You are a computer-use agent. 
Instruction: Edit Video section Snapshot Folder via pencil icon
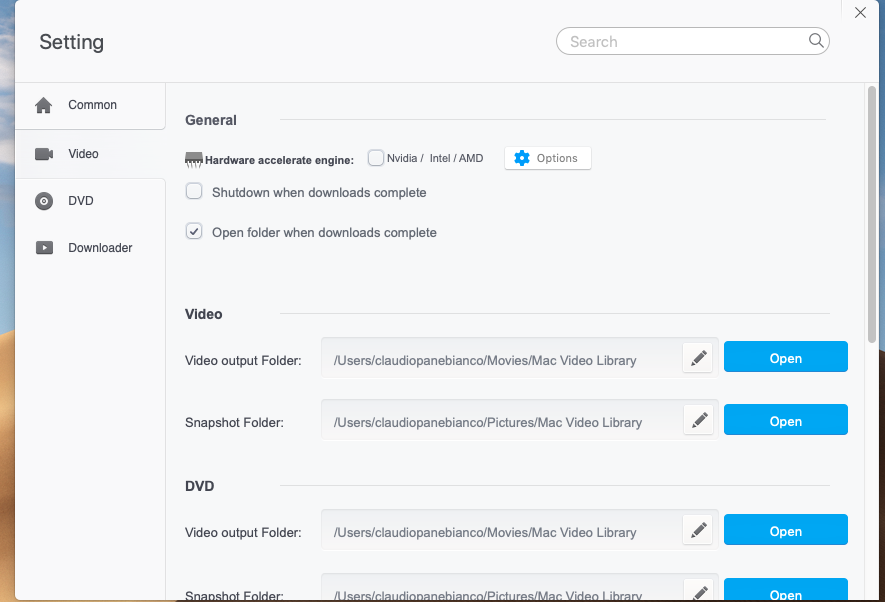coord(699,420)
